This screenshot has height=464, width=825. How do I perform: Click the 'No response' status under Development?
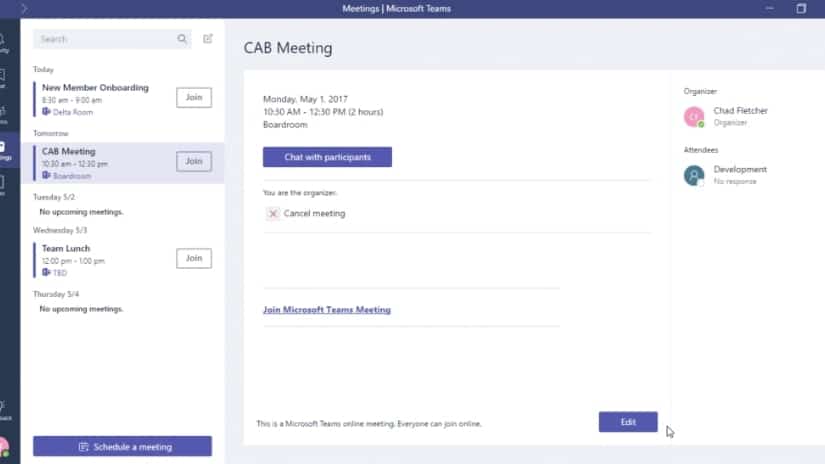click(x=735, y=181)
